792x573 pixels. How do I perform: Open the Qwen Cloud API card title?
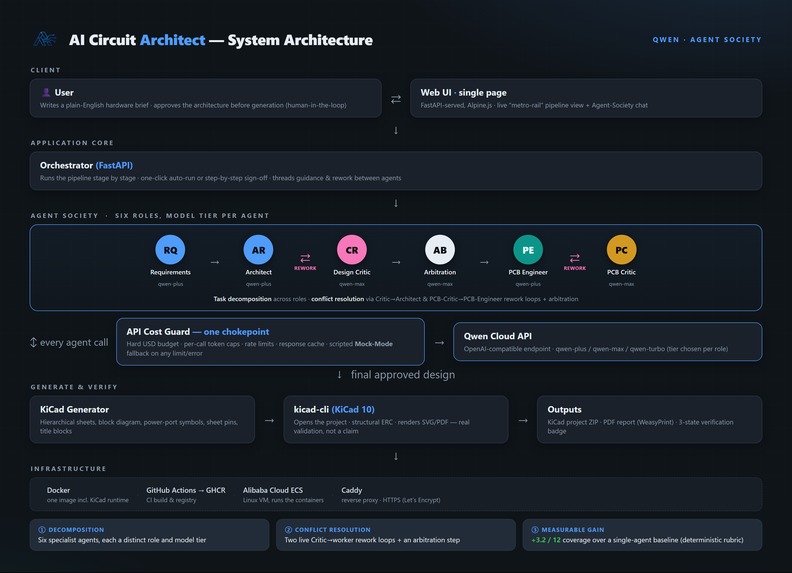(498, 336)
